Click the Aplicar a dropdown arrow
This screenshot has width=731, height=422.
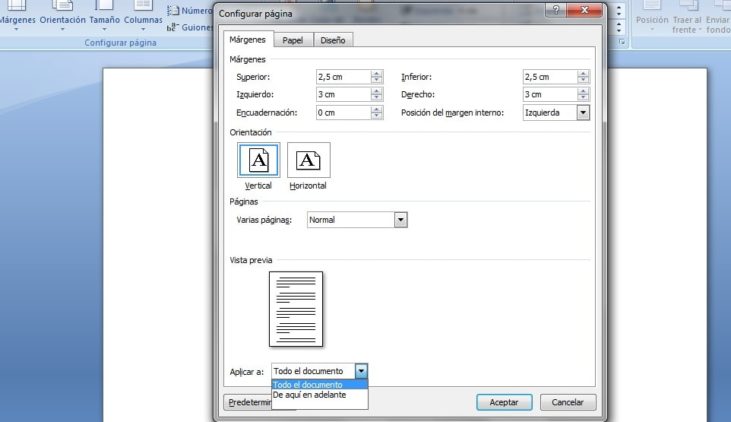point(361,371)
